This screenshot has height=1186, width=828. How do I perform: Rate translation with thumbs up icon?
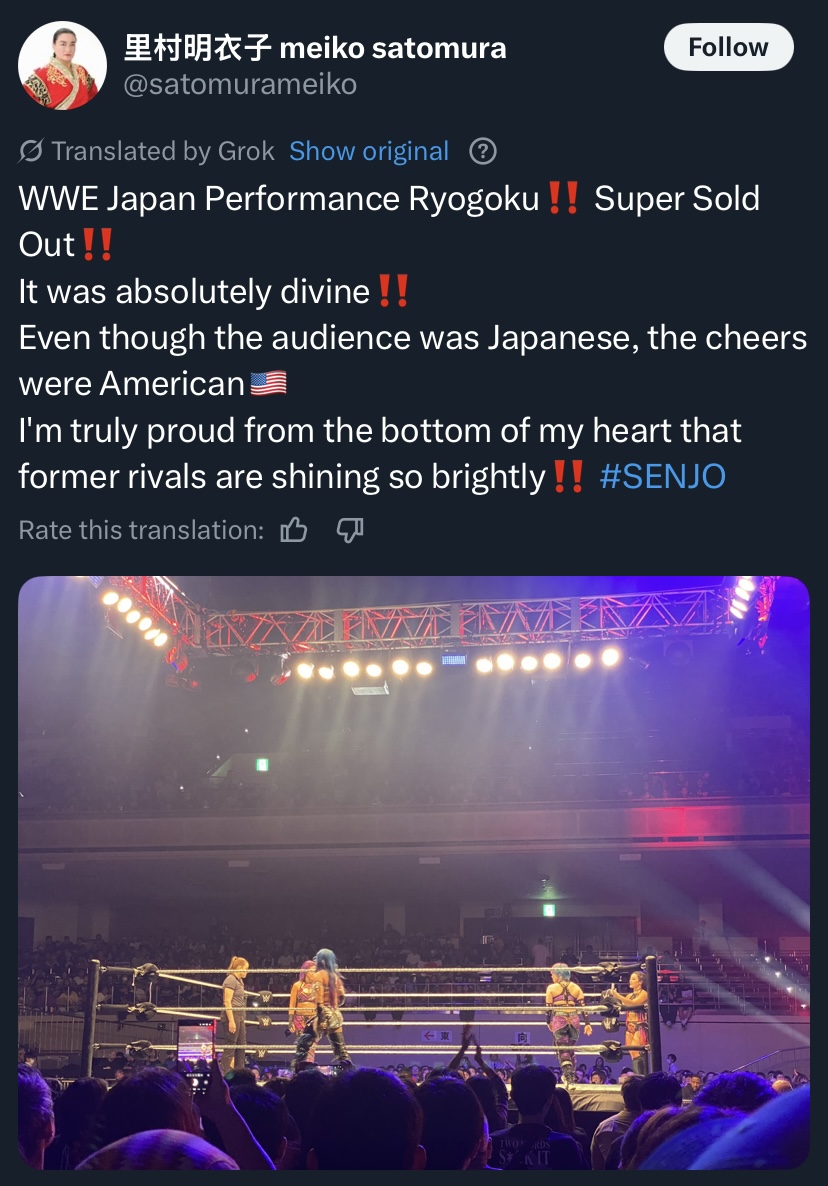click(294, 530)
